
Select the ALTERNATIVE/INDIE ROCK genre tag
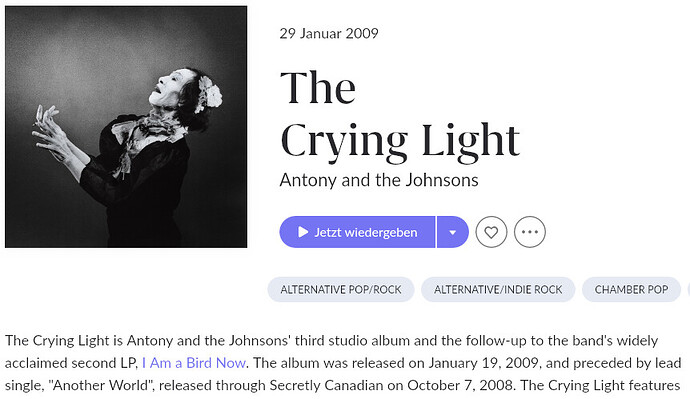[x=498, y=289]
